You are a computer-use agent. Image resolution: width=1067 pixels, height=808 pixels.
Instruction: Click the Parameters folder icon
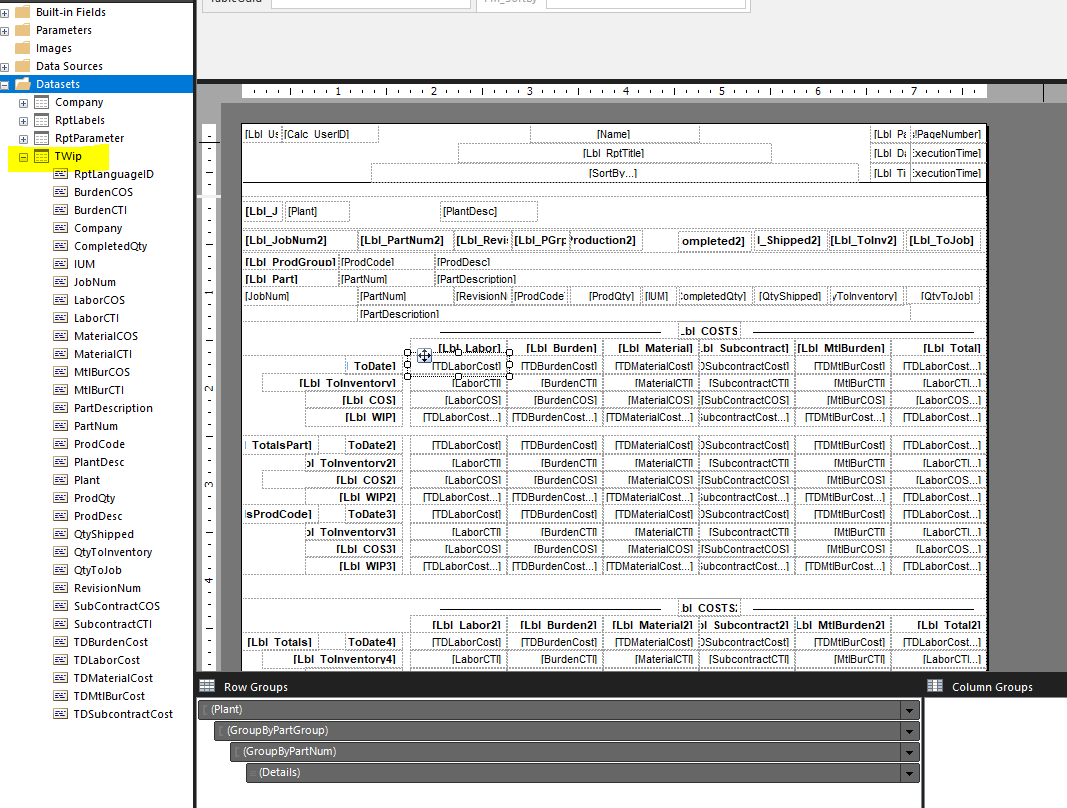tap(22, 30)
